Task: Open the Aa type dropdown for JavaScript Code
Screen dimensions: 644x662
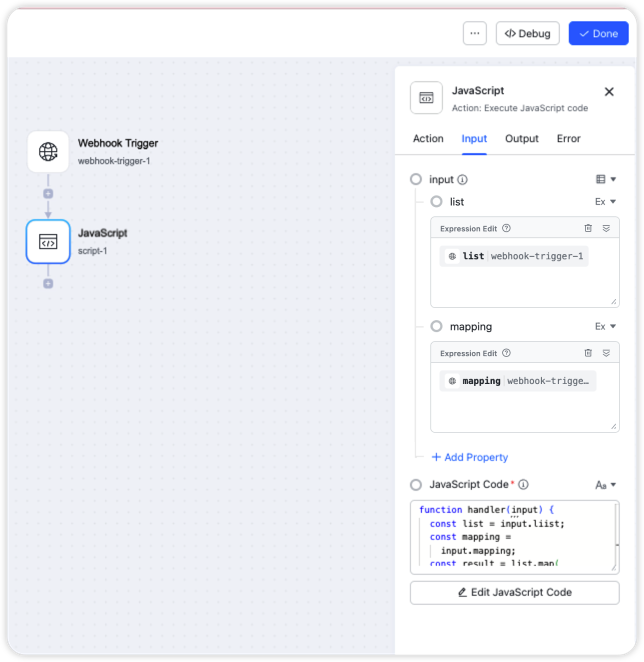Action: pyautogui.click(x=606, y=485)
